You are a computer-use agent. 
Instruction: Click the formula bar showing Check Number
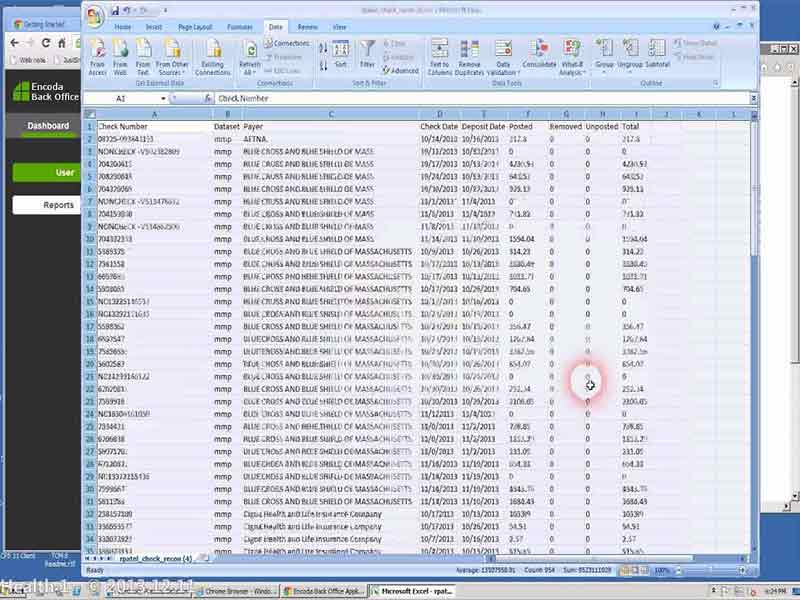[482, 98]
